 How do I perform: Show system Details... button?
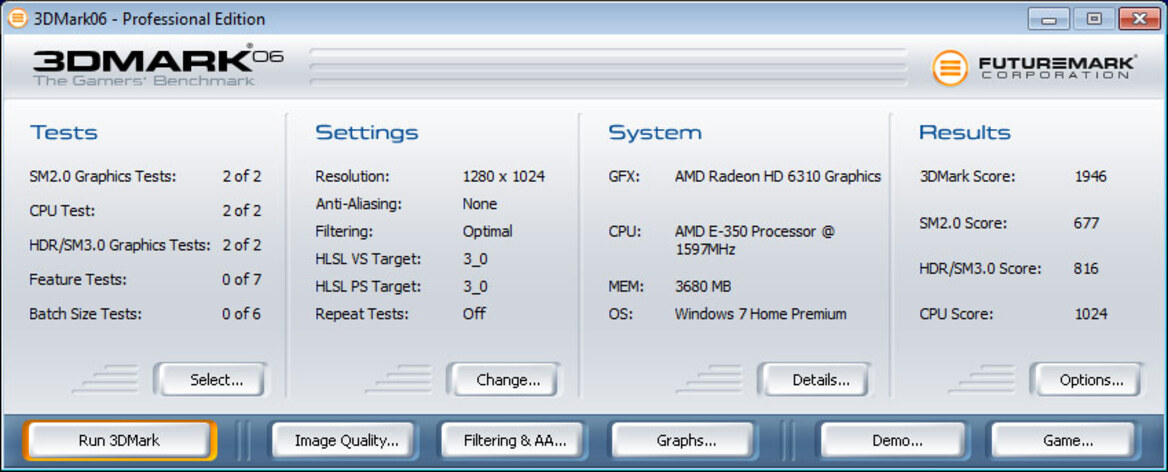coord(814,380)
